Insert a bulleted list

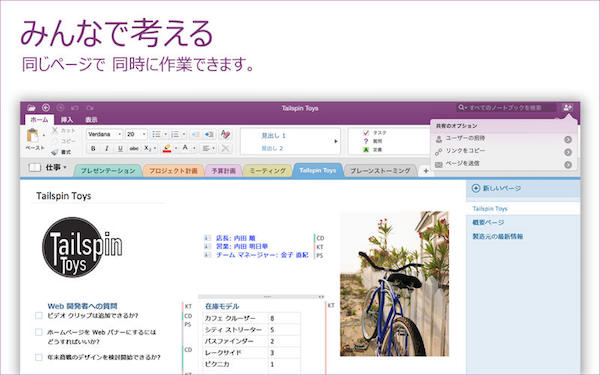pos(157,134)
